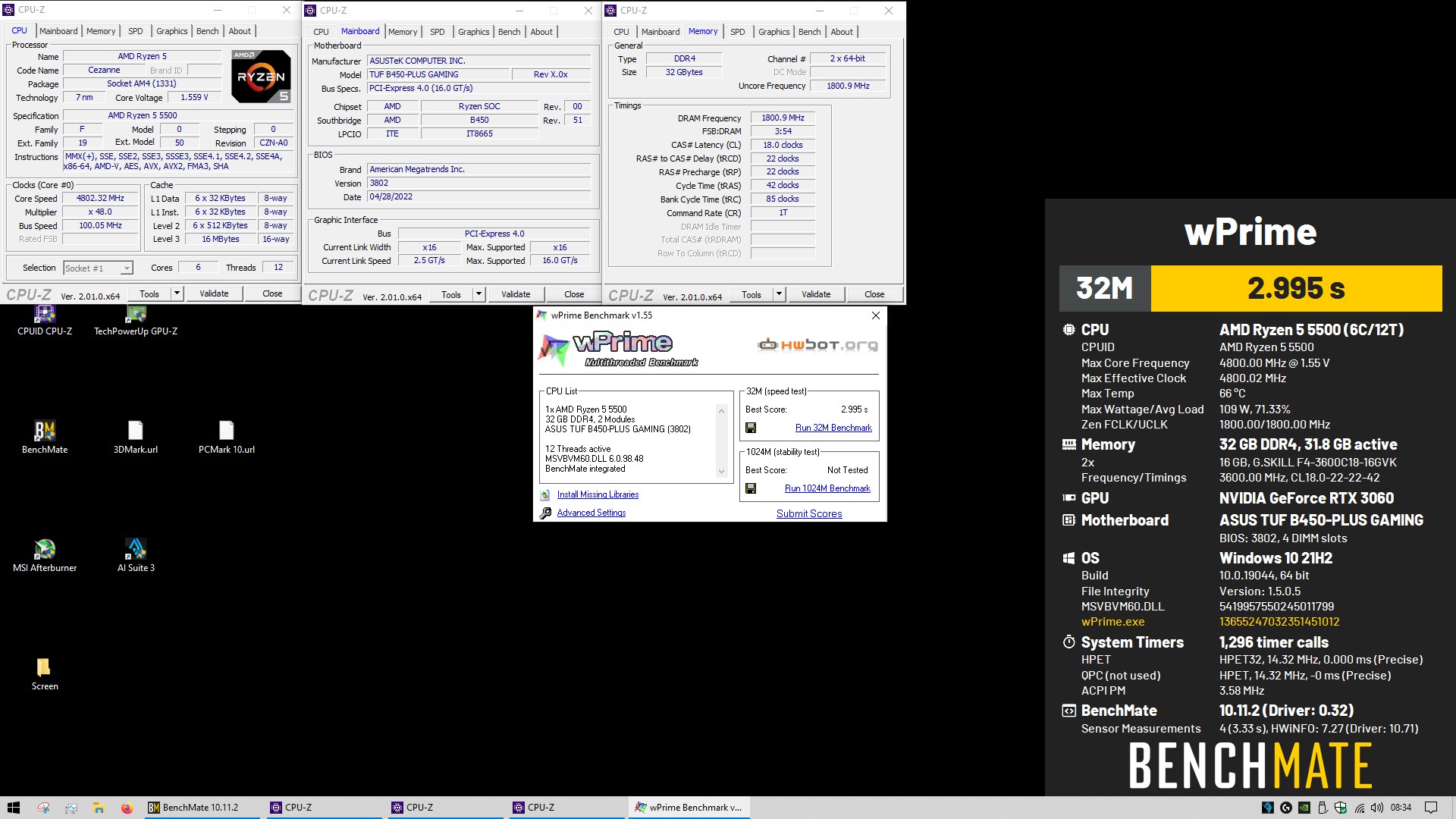Click the Core Speed 4802.32 MHz field
Viewport: 1456px width, 819px height.
click(x=100, y=199)
